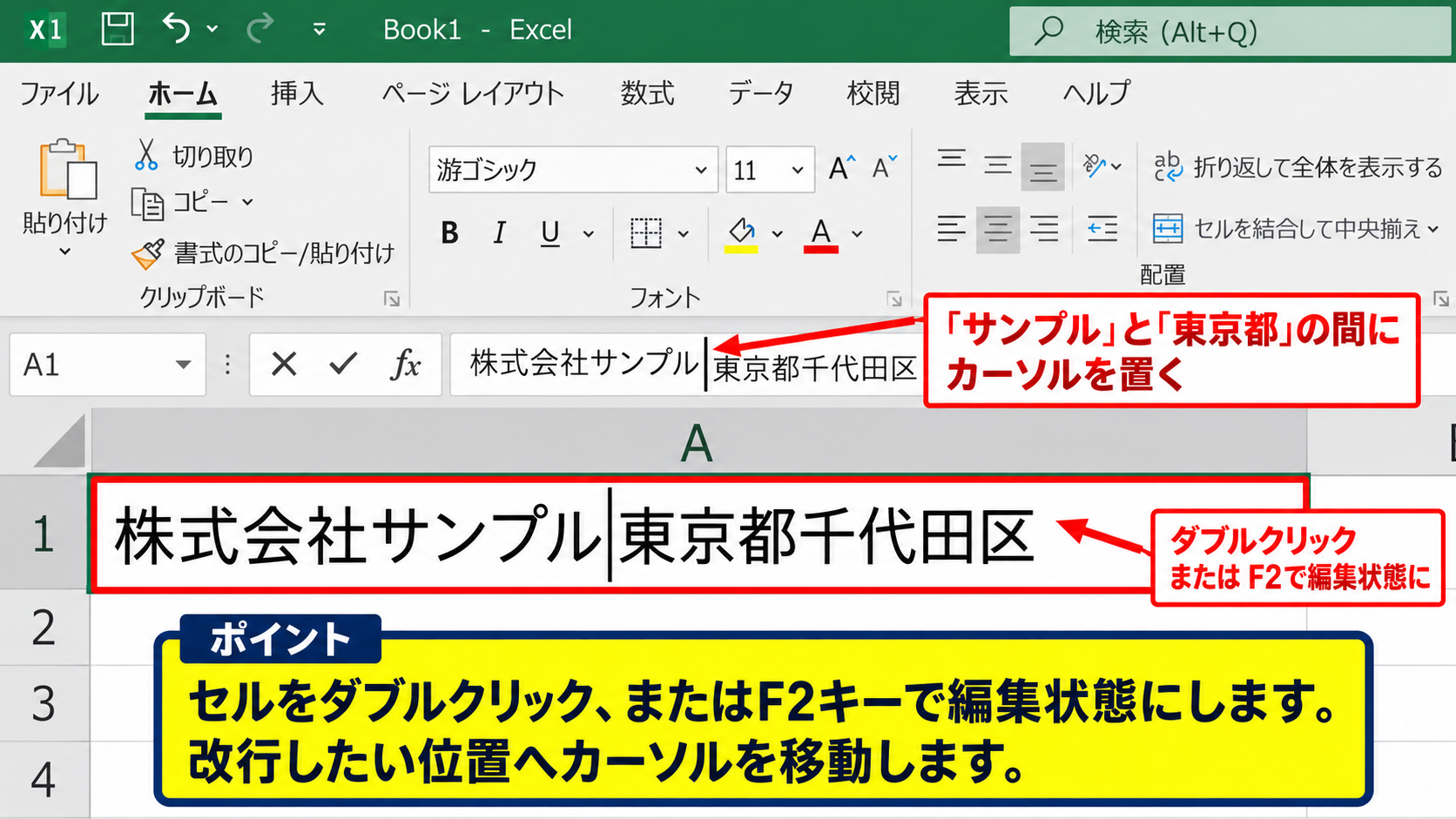The width and height of the screenshot is (1456, 819).
Task: Click 切り取り cut button
Action: 193,156
